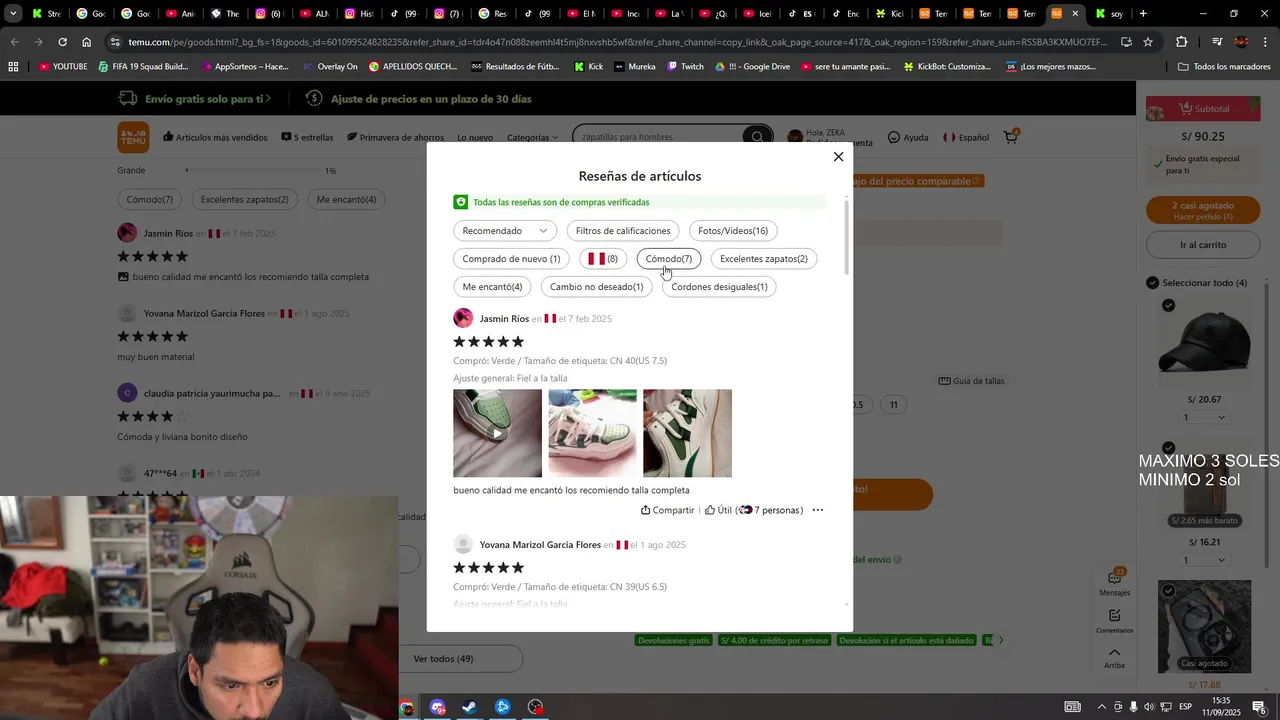
Task: Open the Twitch bookmark
Action: coord(685,67)
